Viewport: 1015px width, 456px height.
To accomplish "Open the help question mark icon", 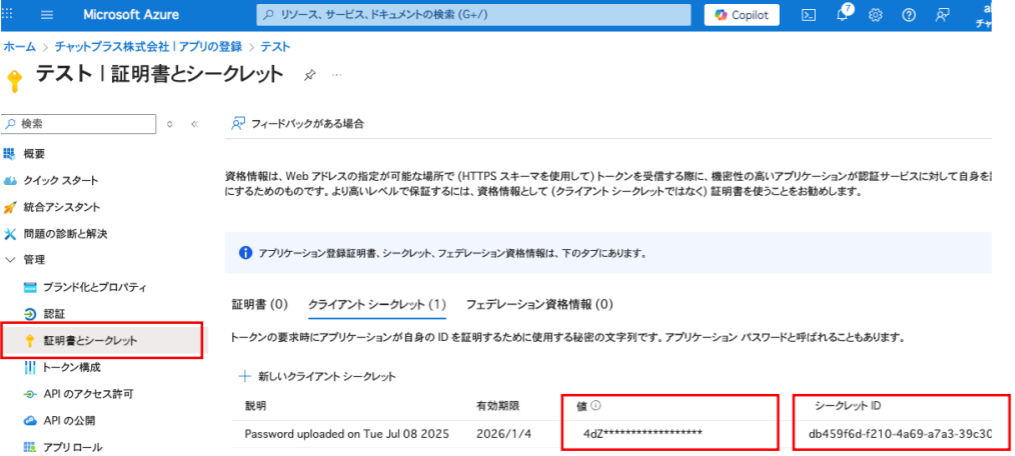I will click(x=909, y=16).
